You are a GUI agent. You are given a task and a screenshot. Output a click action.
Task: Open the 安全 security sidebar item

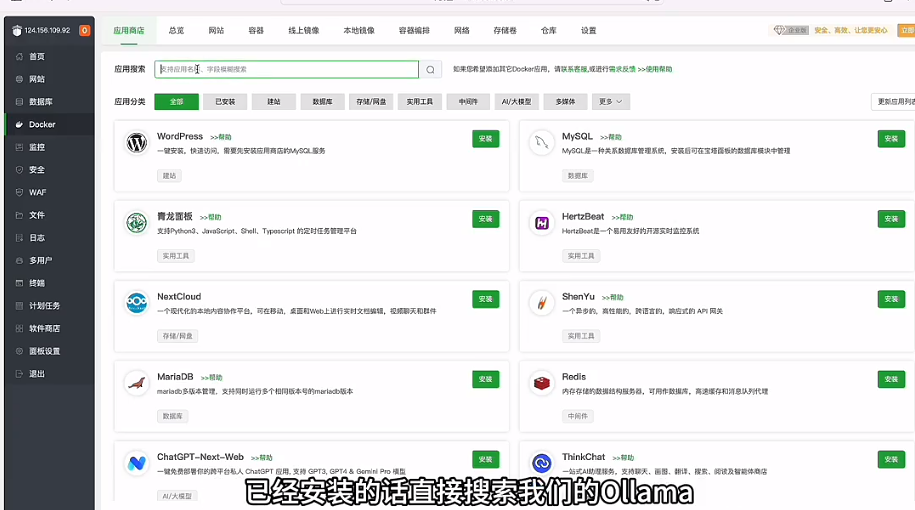pyautogui.click(x=49, y=170)
